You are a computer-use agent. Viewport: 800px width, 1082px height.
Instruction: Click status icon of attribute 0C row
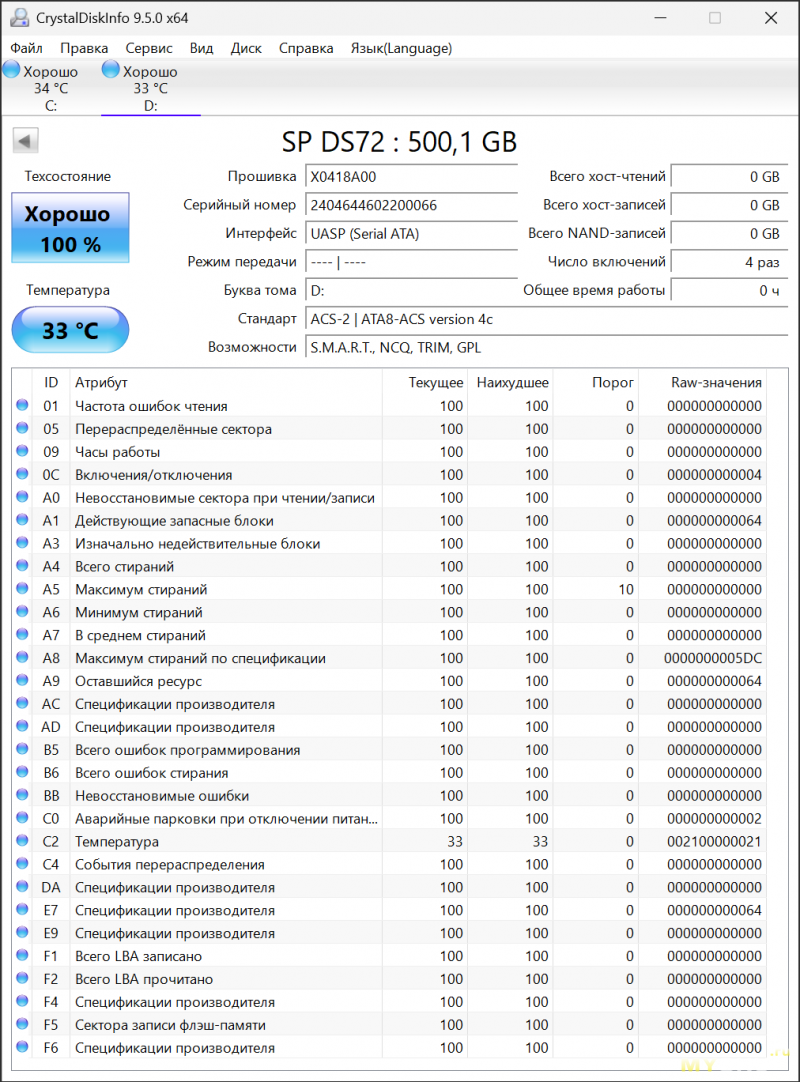tap(22, 474)
